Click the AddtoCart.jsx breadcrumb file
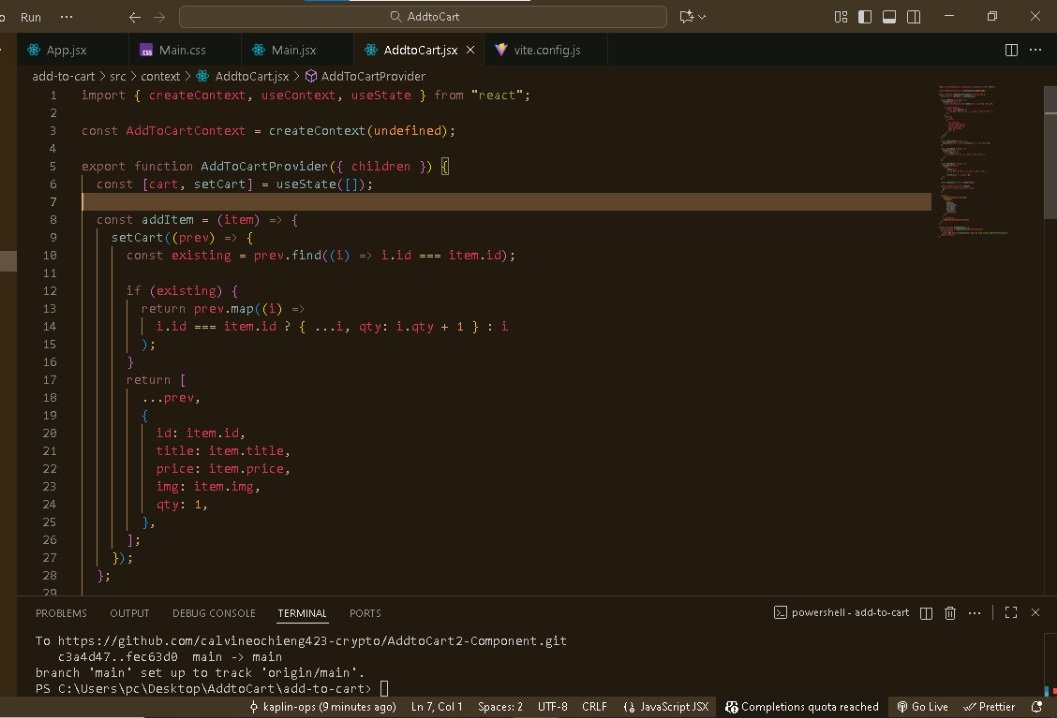The image size is (1057, 718). [251, 76]
